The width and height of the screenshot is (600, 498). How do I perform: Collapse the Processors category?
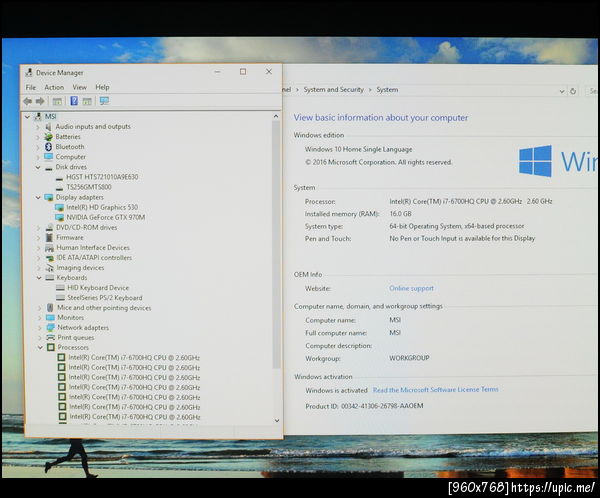pos(40,347)
